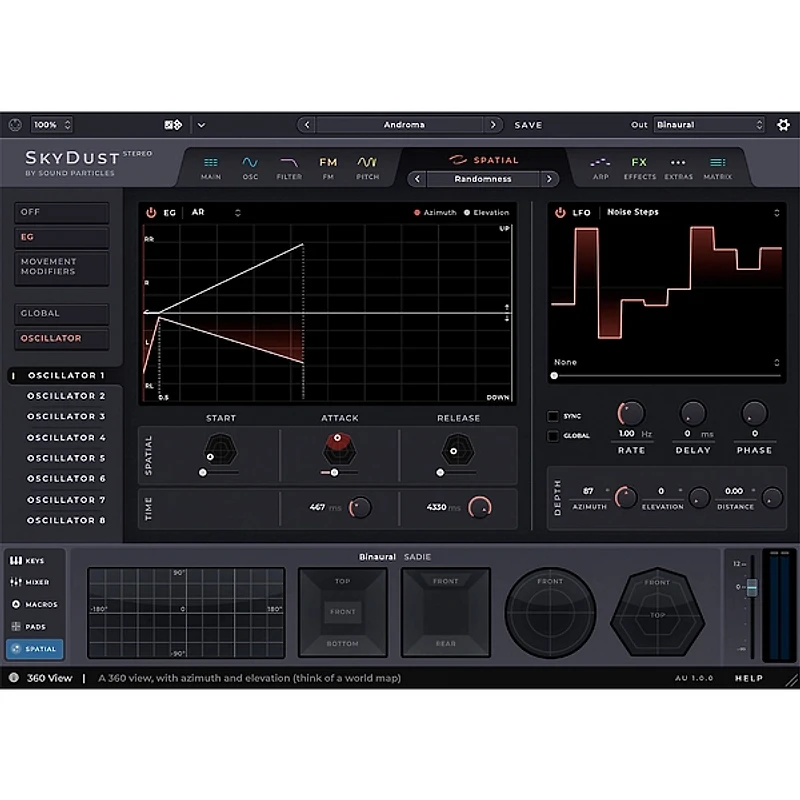Screen dimensions: 800x800
Task: Adjust the LFO slider under None
Action: point(554,376)
